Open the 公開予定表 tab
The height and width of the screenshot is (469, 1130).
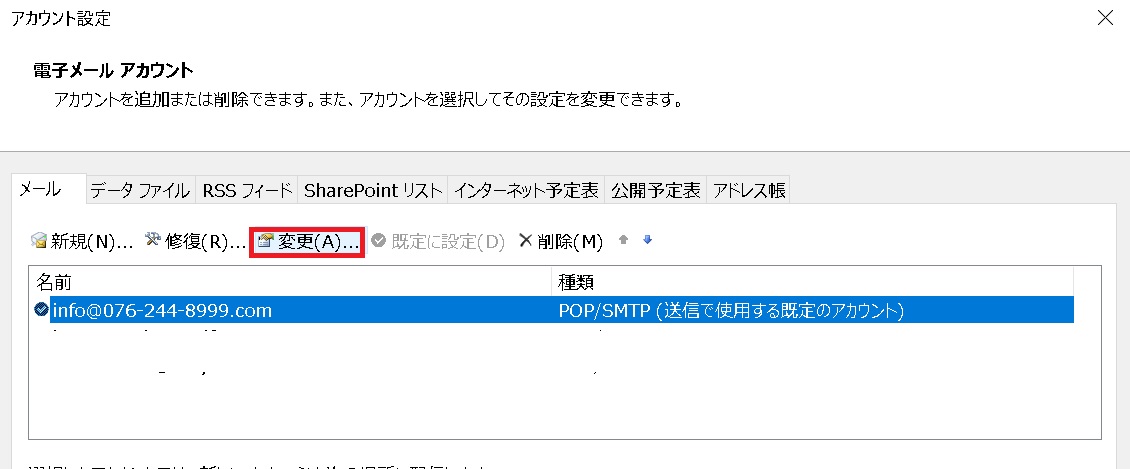656,191
